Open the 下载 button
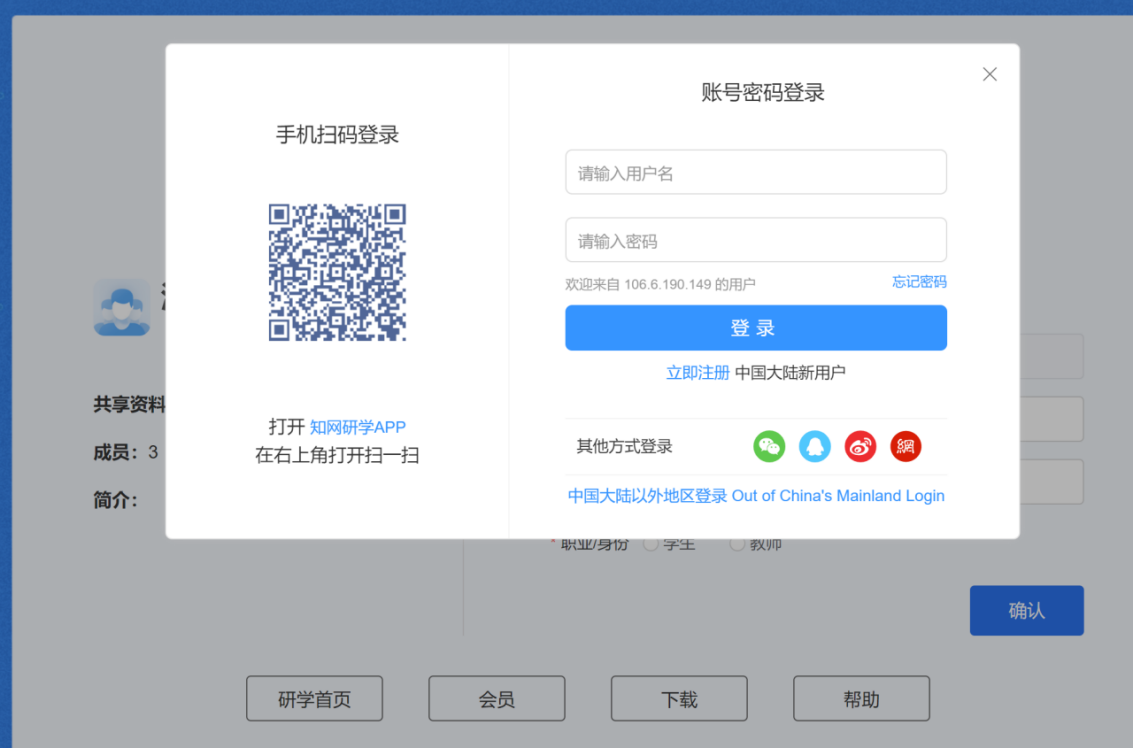 [x=679, y=699]
